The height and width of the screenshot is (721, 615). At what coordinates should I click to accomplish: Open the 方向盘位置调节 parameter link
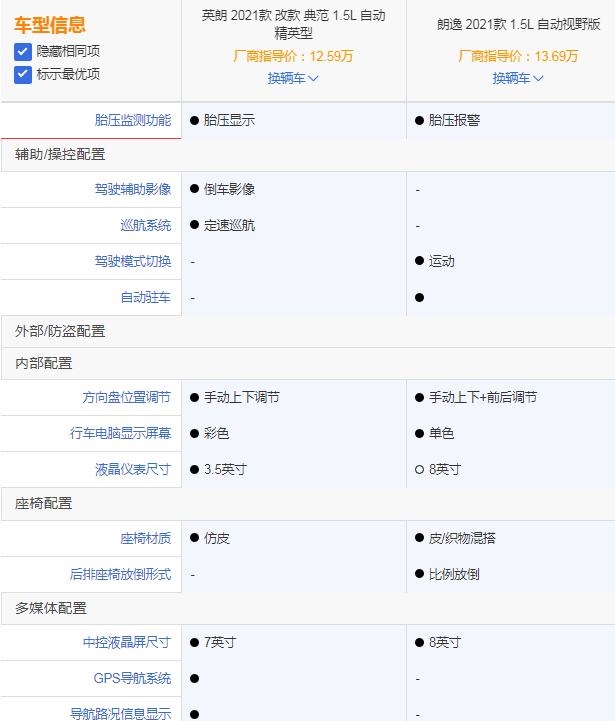127,397
